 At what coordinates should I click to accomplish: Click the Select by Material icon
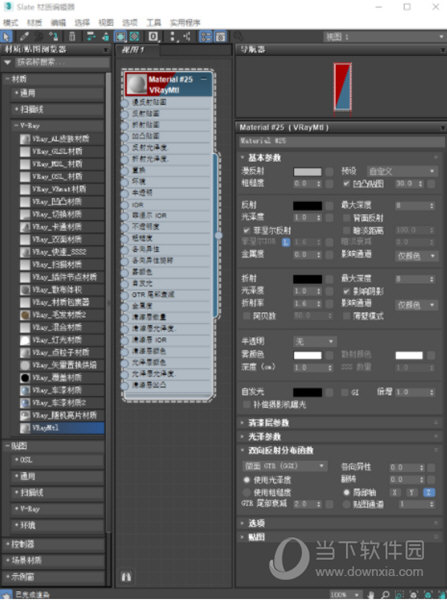pyautogui.click(x=238, y=37)
